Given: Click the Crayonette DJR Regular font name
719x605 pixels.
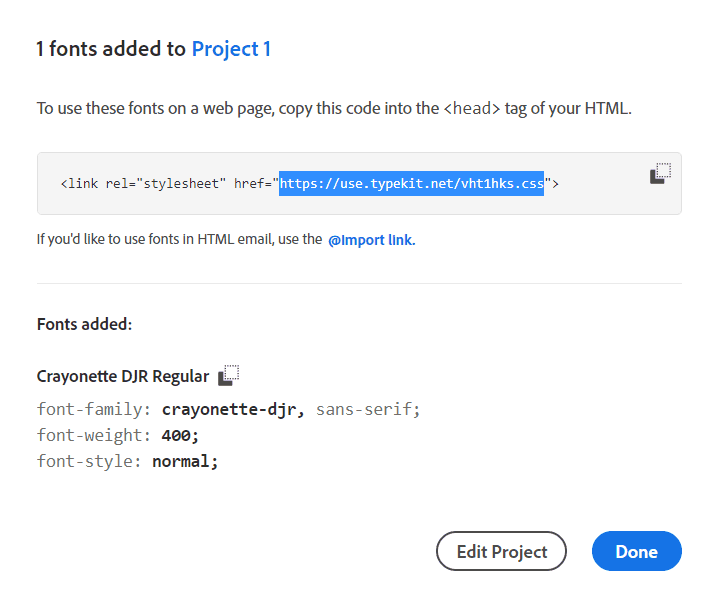Looking at the screenshot, I should pos(123,377).
